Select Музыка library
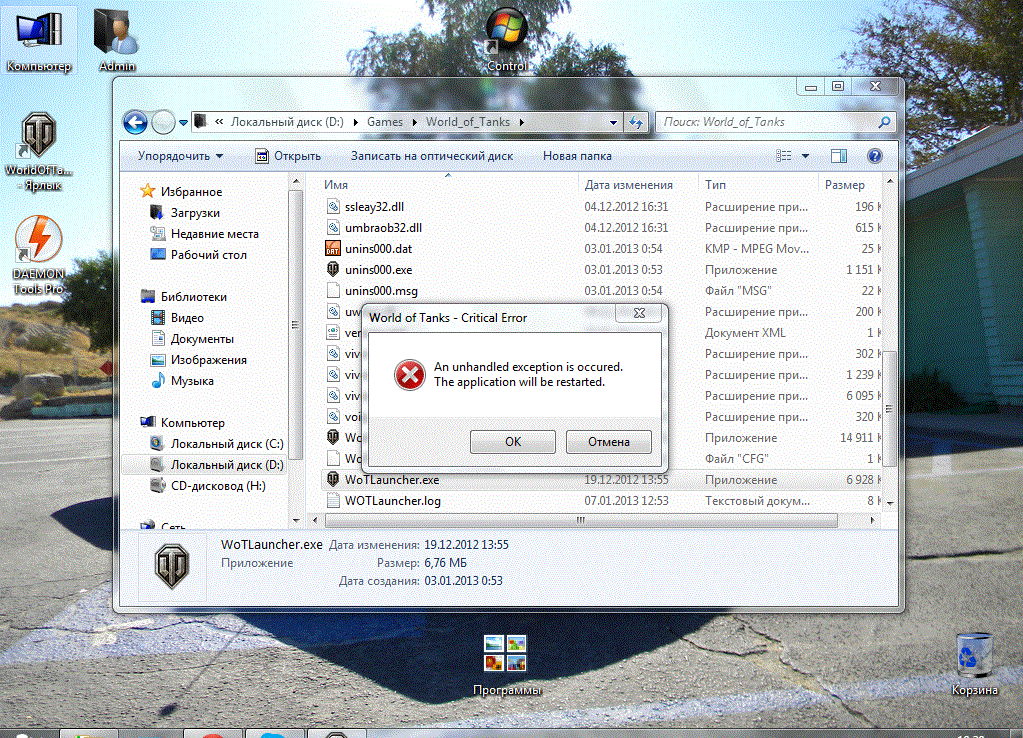The height and width of the screenshot is (738, 1023). (x=182, y=380)
